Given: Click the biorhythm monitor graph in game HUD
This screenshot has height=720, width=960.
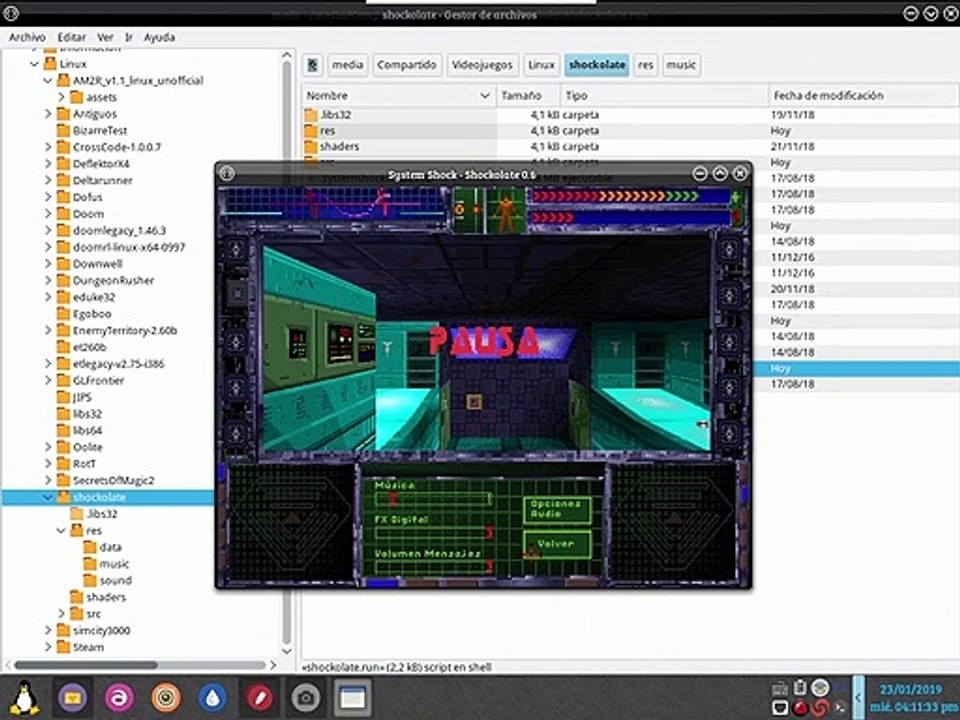Looking at the screenshot, I should (334, 204).
